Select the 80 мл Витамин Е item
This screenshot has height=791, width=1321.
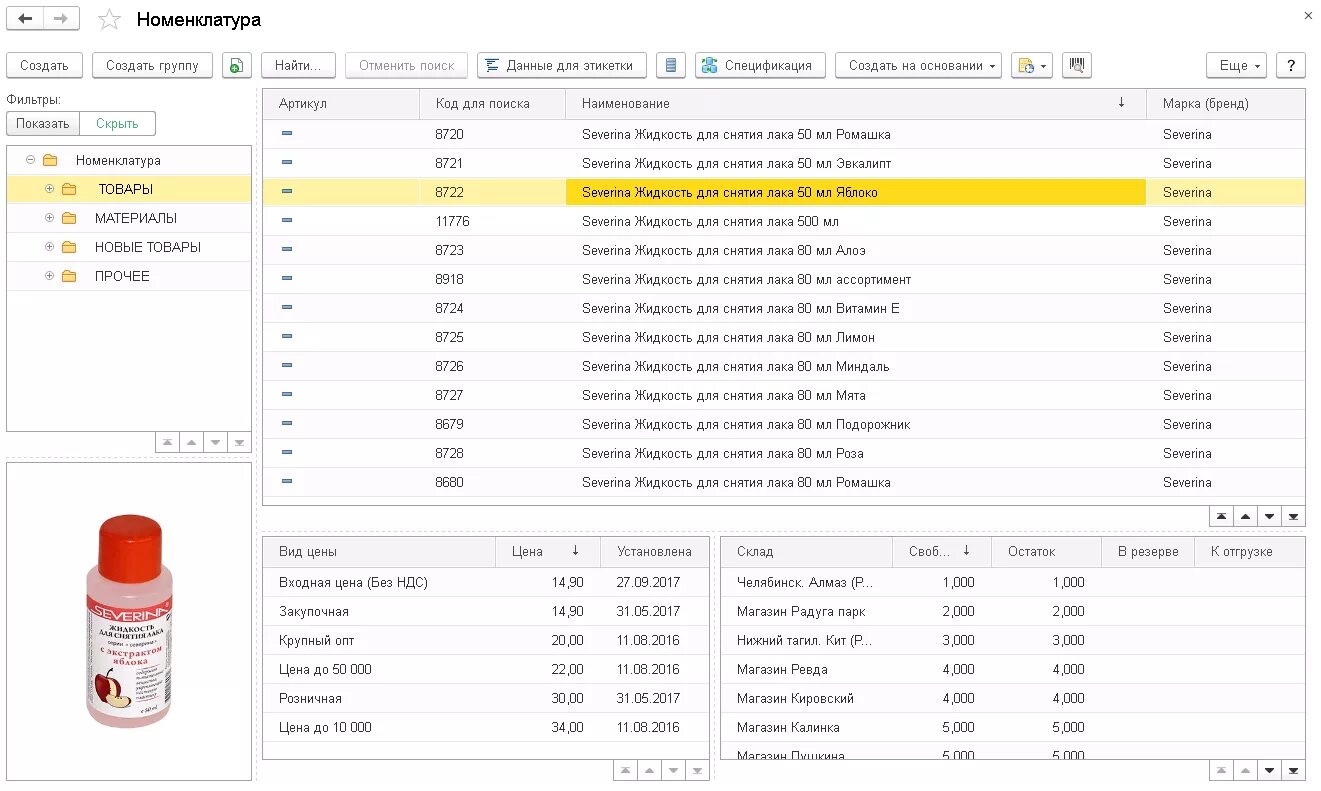[x=784, y=308]
